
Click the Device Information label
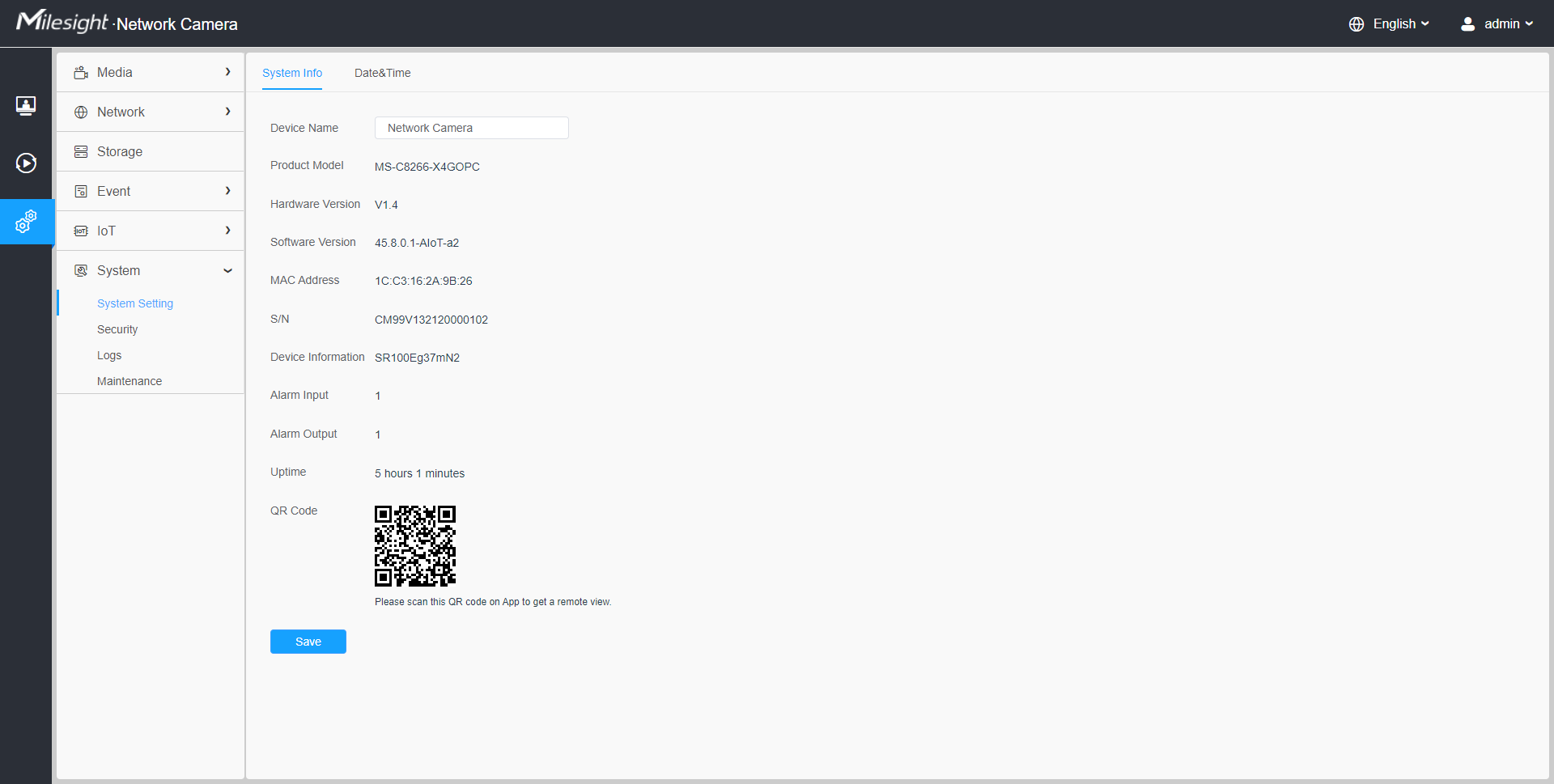317,357
